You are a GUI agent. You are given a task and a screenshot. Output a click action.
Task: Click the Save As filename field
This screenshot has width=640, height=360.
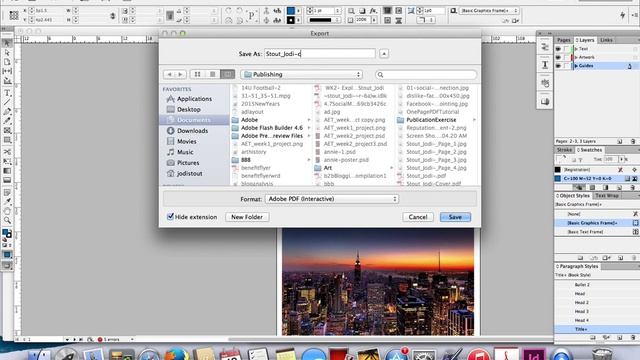tap(320, 53)
